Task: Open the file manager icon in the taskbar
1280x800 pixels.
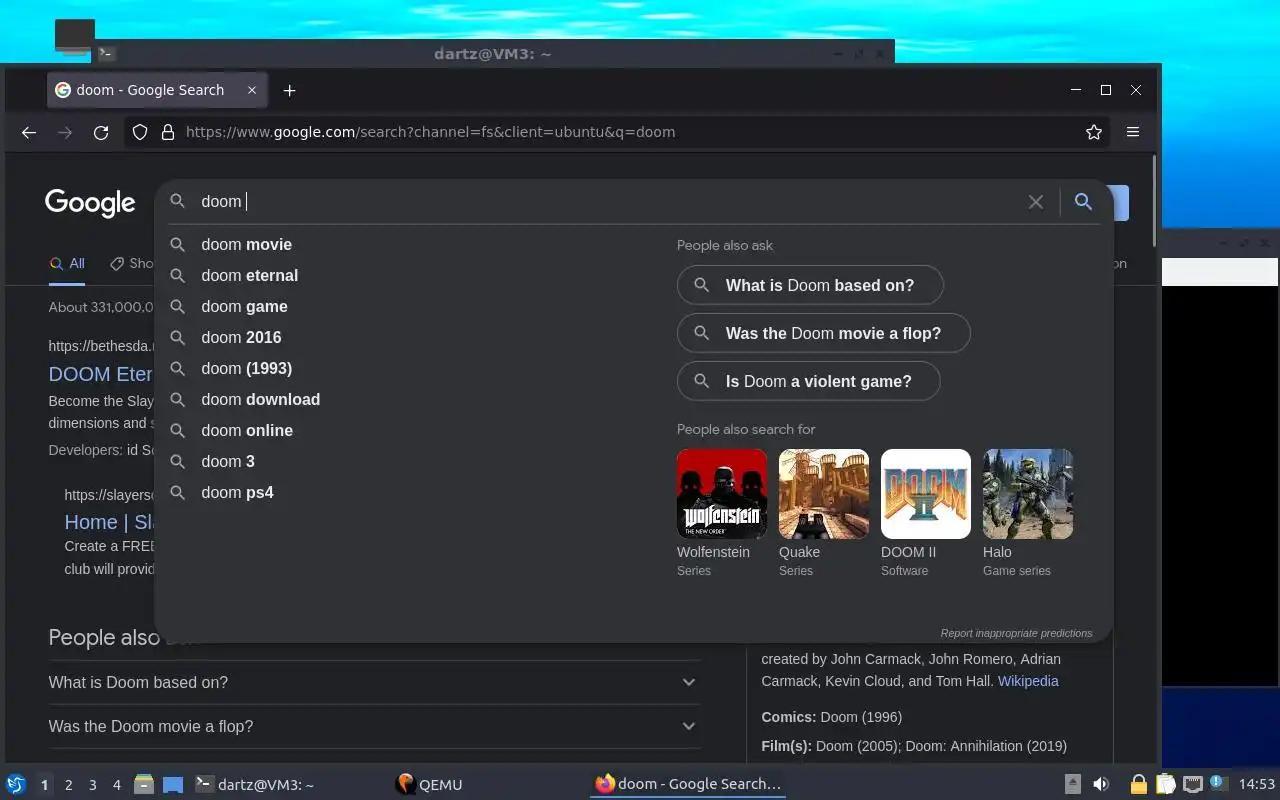Action: (144, 784)
